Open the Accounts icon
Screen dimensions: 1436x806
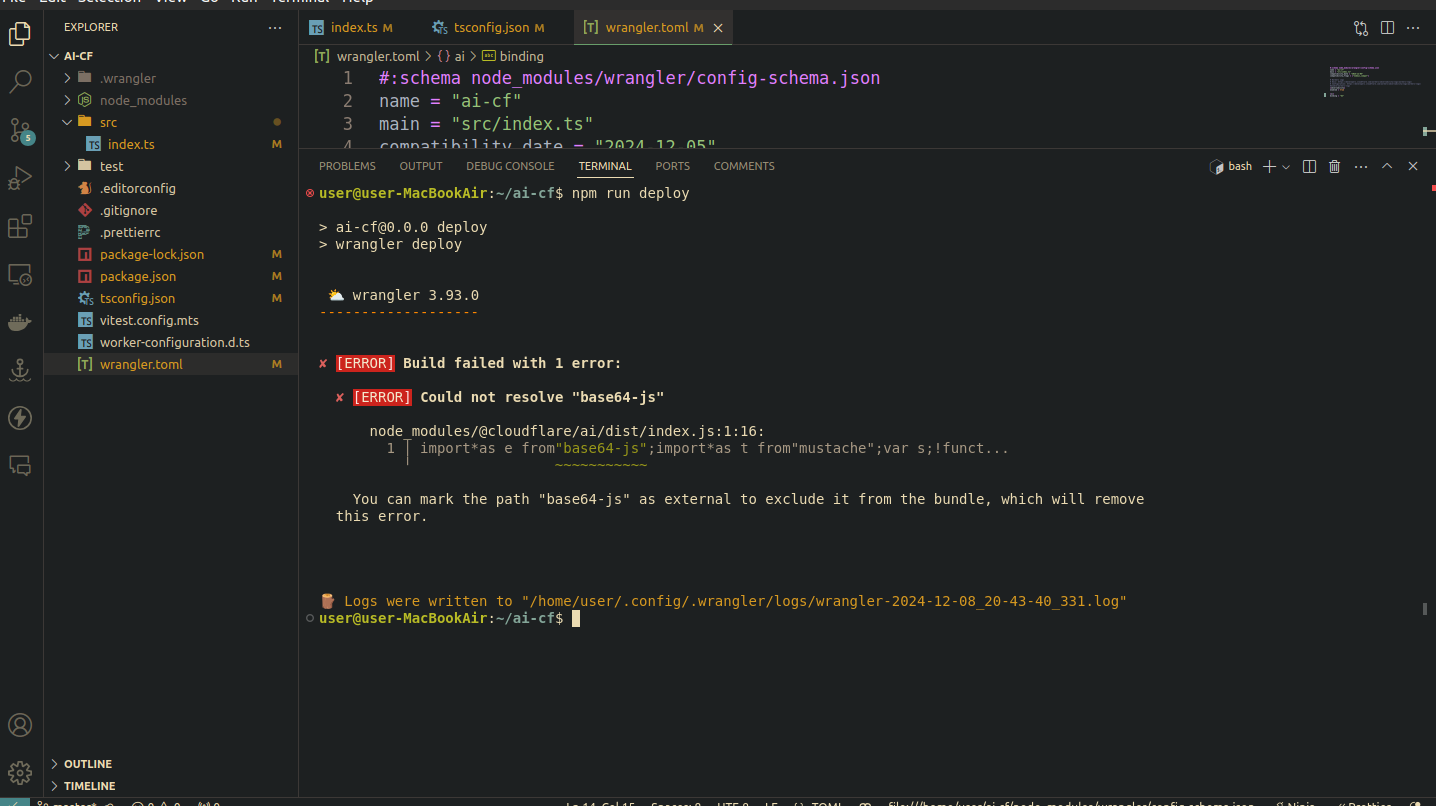[x=20, y=725]
